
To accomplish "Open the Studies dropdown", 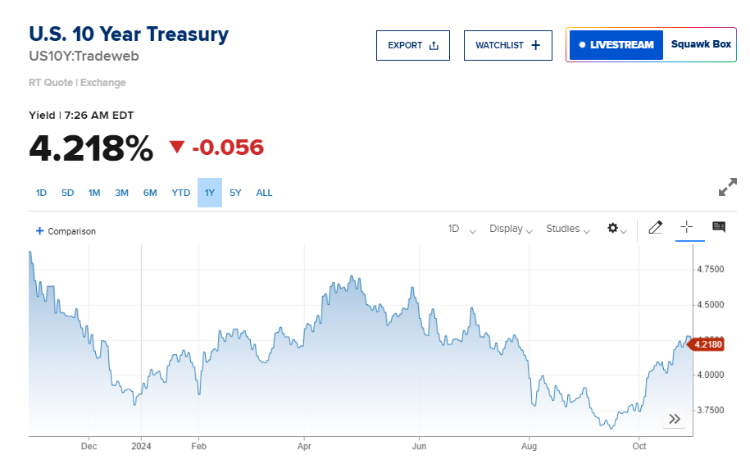I will pyautogui.click(x=567, y=229).
